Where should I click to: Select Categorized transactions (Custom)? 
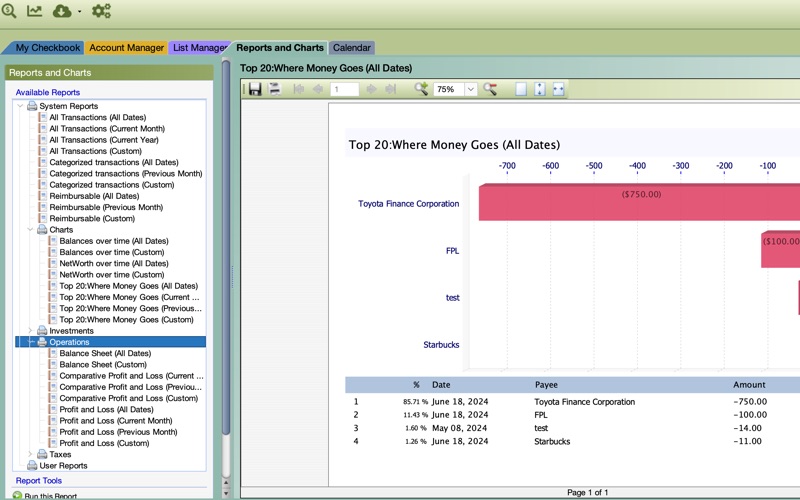[112, 185]
